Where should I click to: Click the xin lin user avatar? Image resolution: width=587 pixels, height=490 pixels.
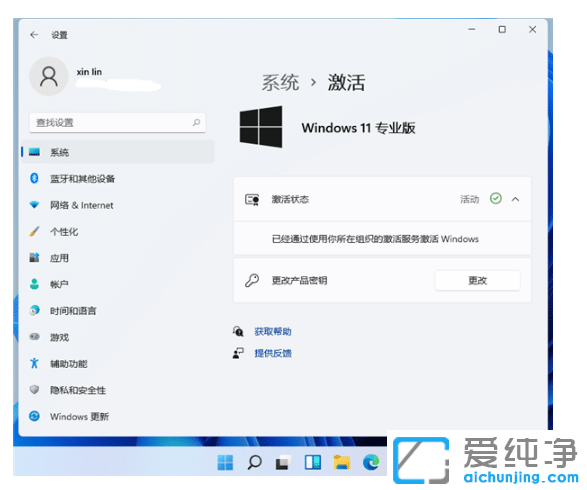tap(49, 76)
